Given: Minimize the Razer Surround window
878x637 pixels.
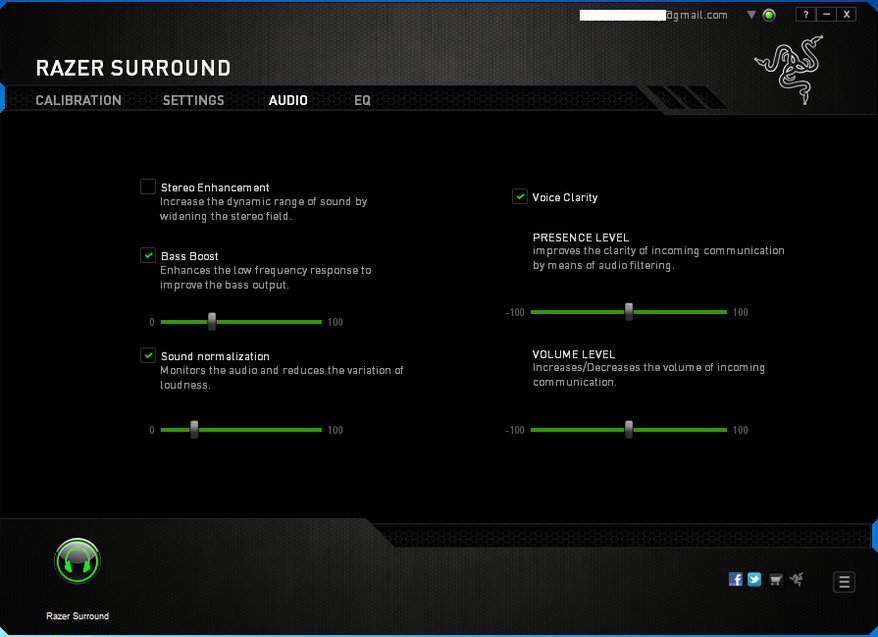Looking at the screenshot, I should coord(826,15).
